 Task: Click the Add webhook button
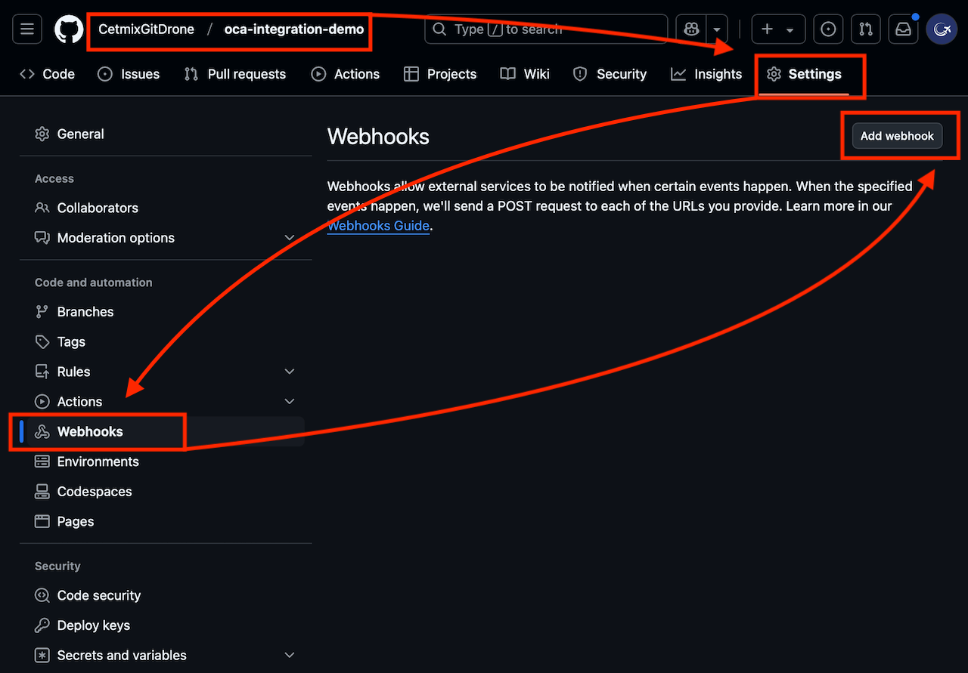(897, 135)
